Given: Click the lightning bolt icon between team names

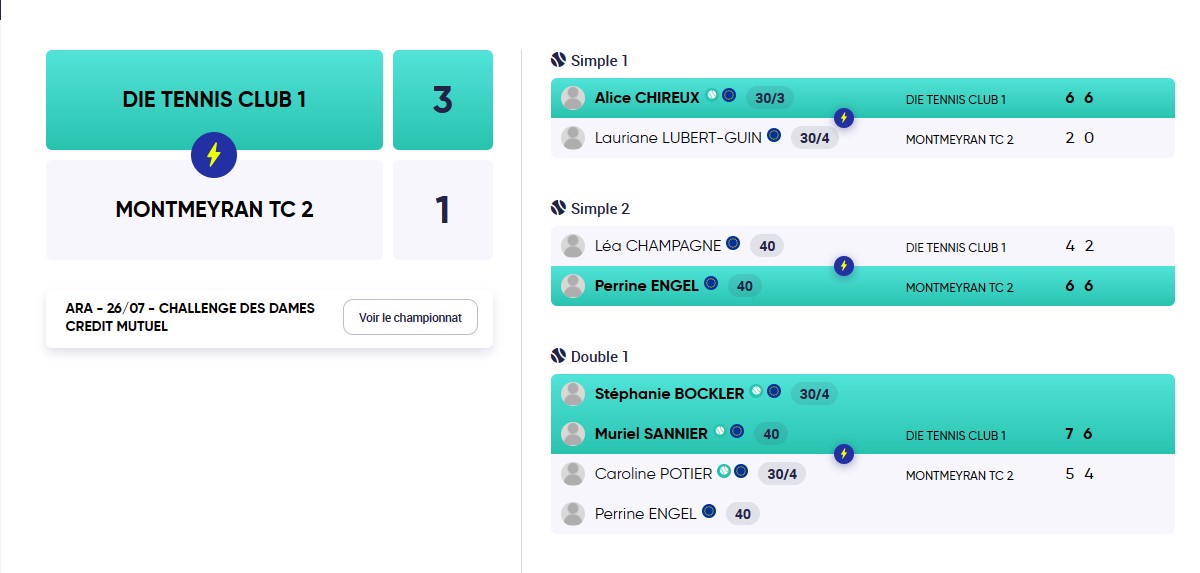Looking at the screenshot, I should 214,155.
